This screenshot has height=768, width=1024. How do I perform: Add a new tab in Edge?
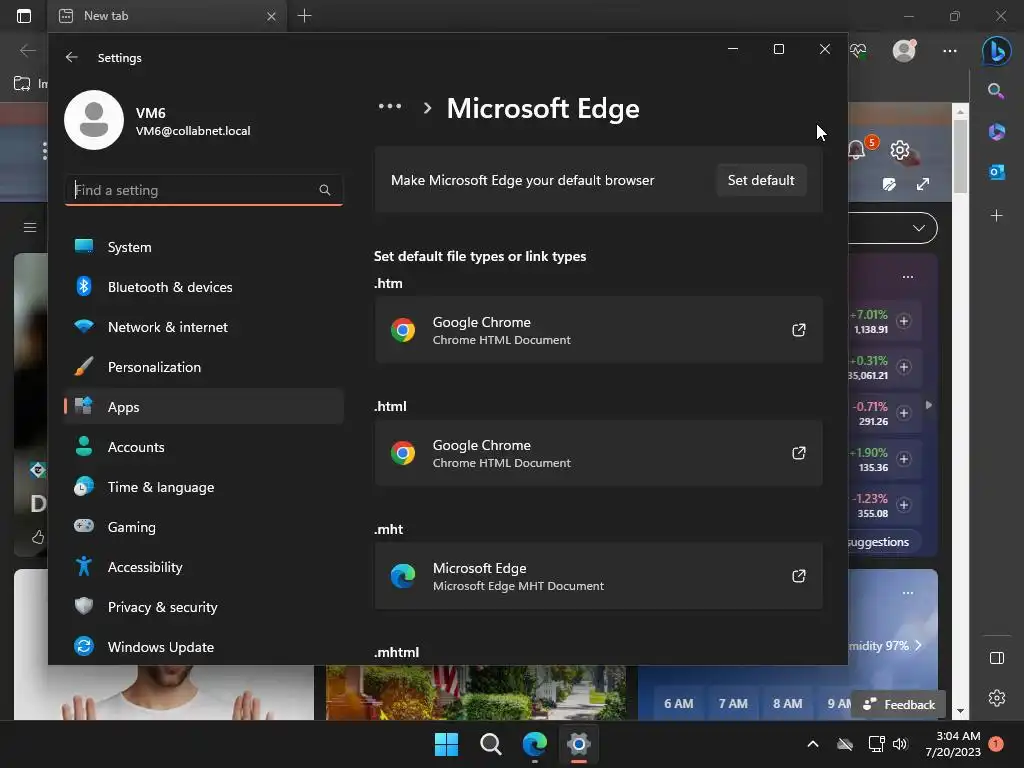pos(304,16)
